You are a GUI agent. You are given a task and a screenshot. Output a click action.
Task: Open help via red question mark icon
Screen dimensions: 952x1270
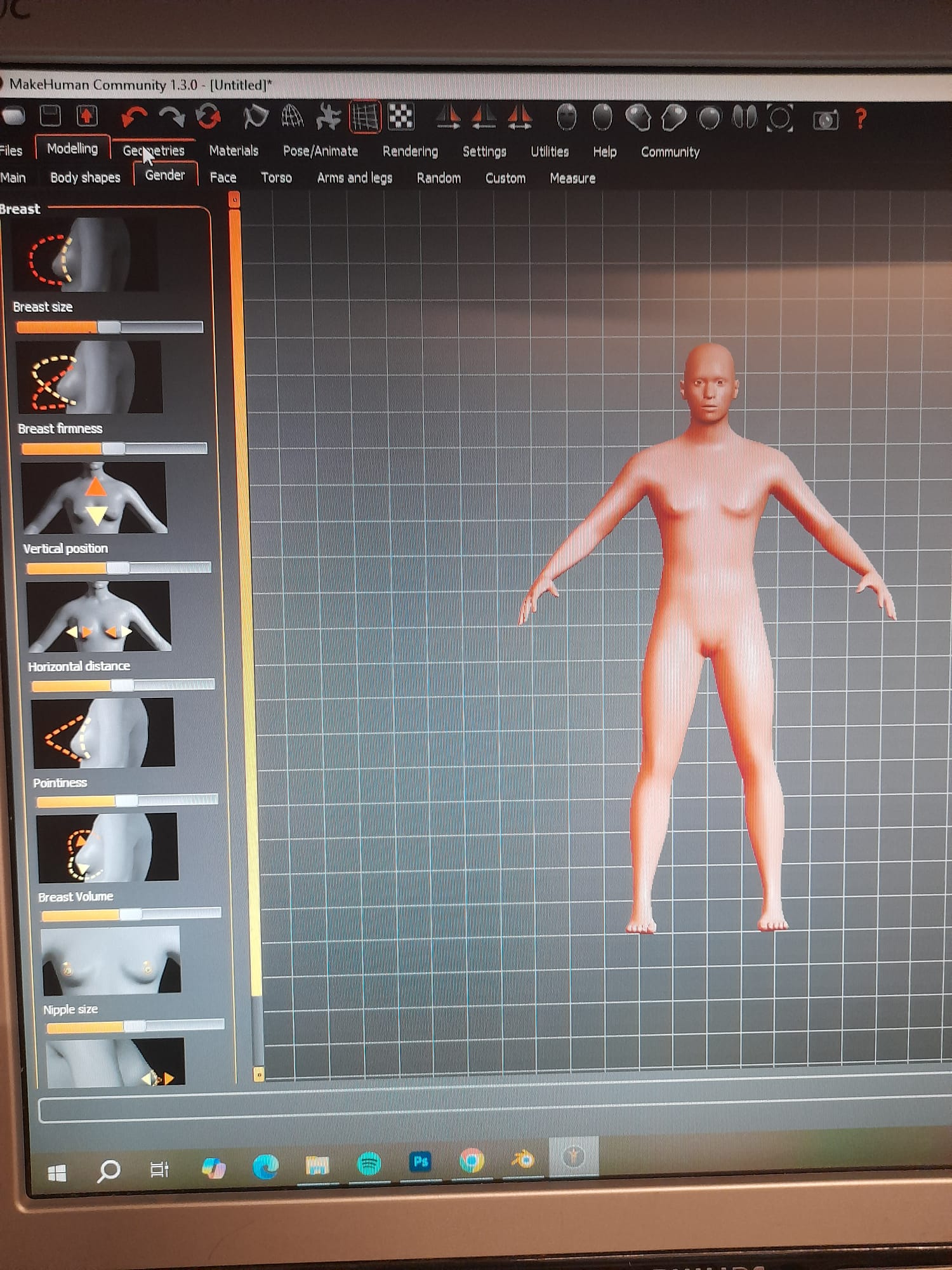861,119
